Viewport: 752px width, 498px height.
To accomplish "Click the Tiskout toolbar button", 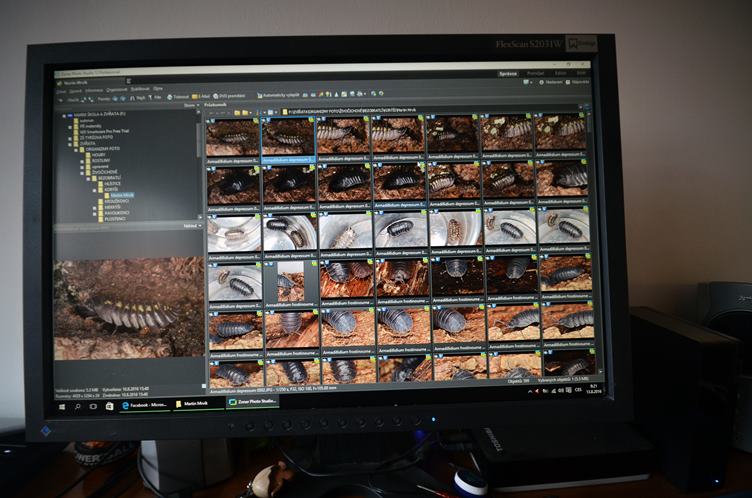I will click(x=178, y=97).
